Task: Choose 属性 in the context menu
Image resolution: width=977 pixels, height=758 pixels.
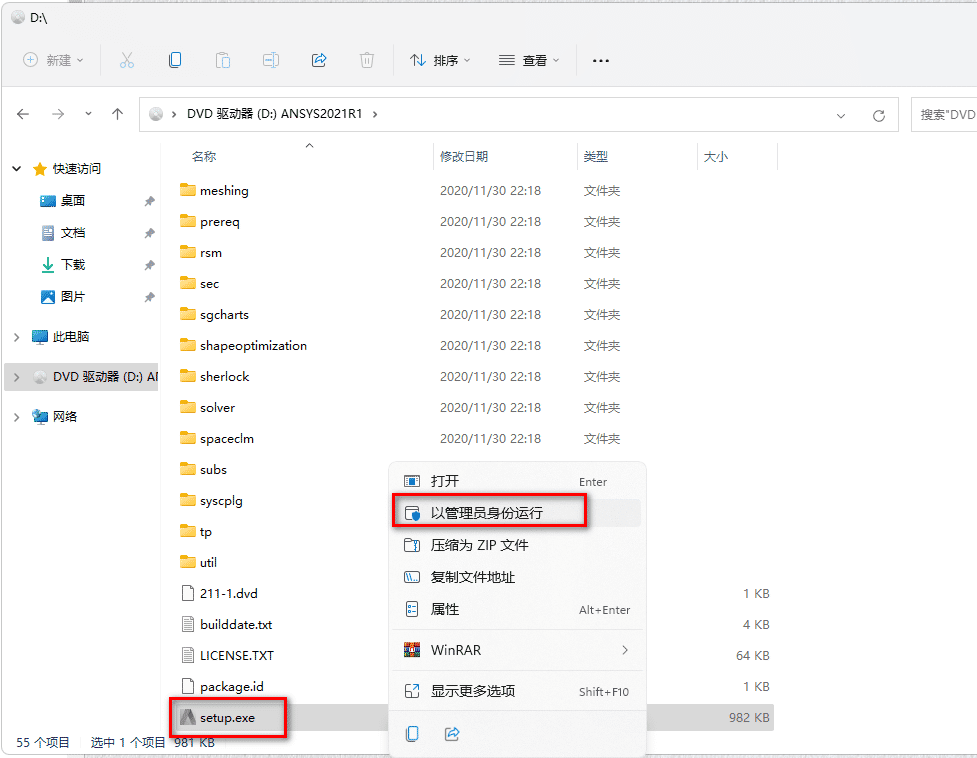Action: 445,609
